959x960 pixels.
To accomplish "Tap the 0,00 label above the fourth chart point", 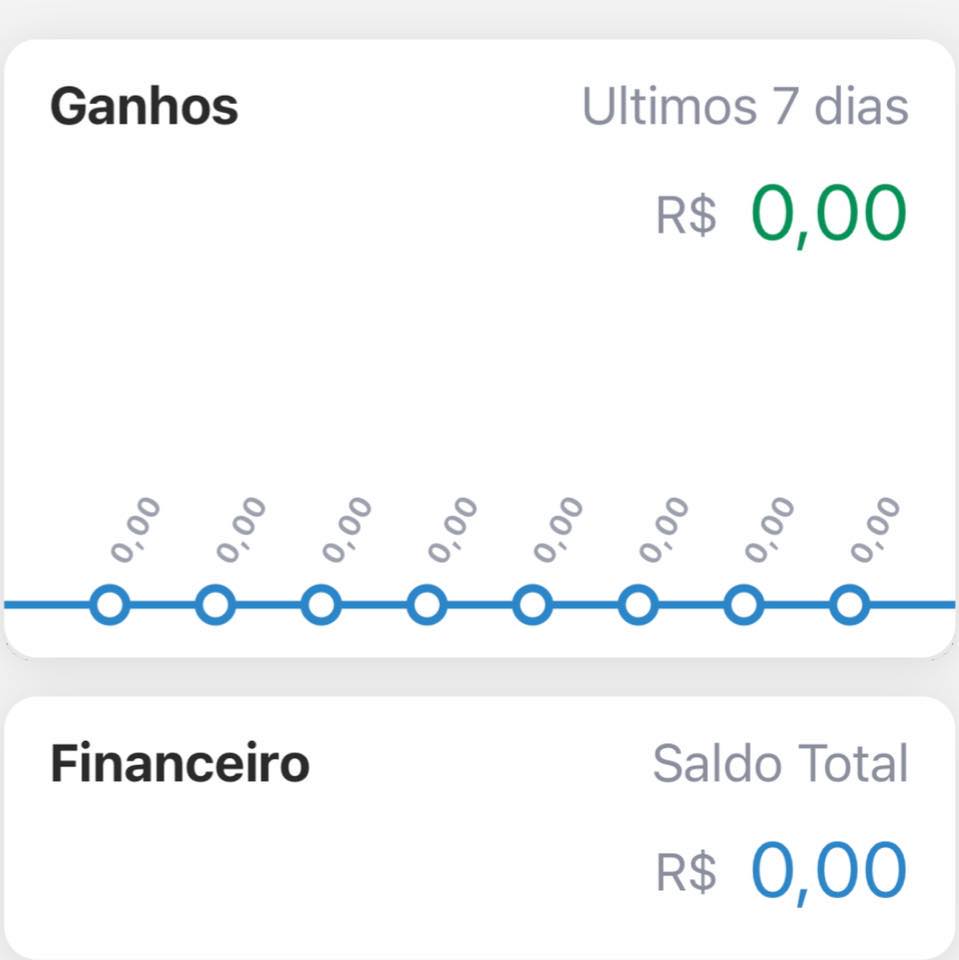I will (451, 529).
